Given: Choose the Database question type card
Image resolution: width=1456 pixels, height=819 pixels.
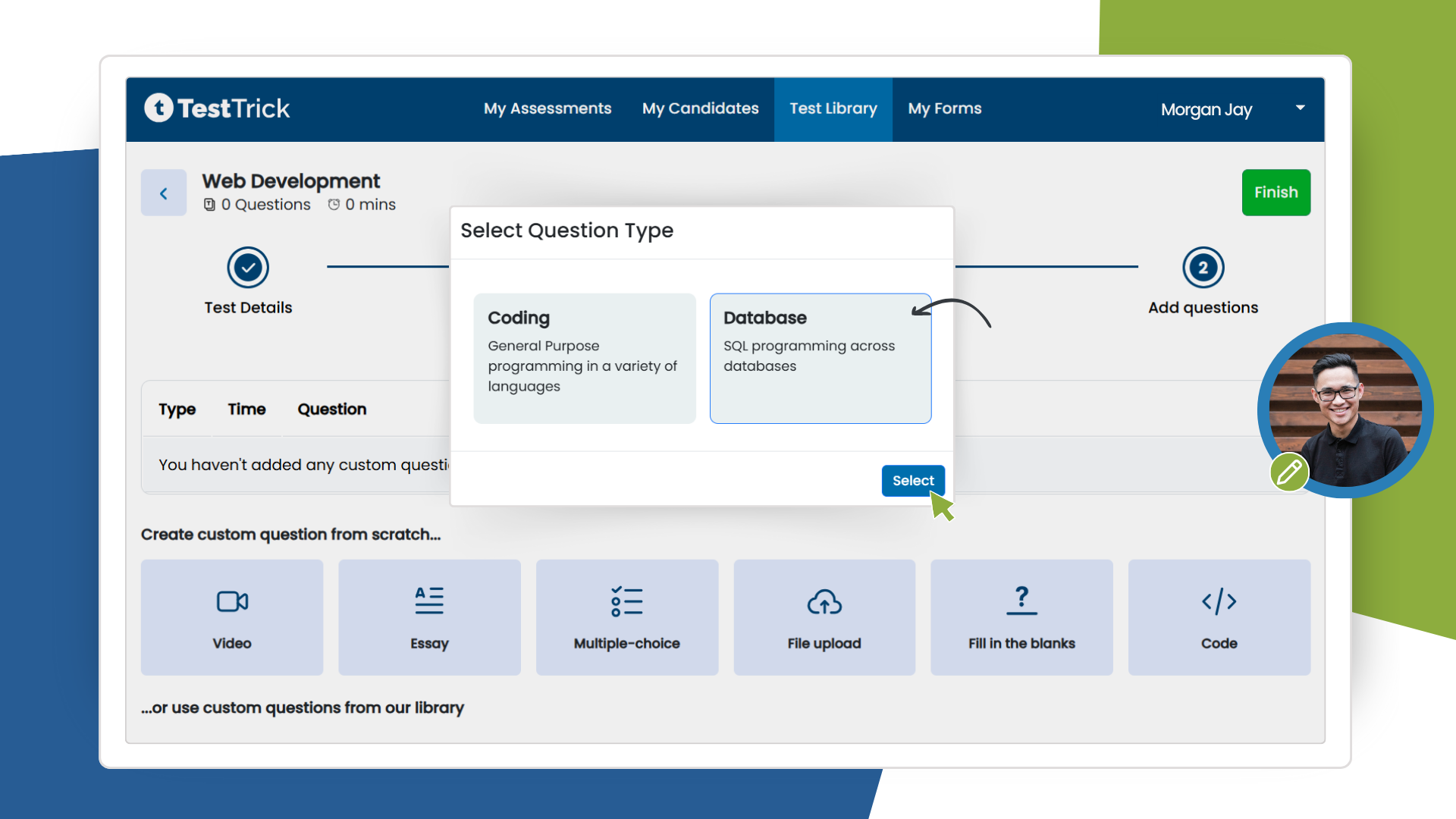Looking at the screenshot, I should click(x=820, y=358).
